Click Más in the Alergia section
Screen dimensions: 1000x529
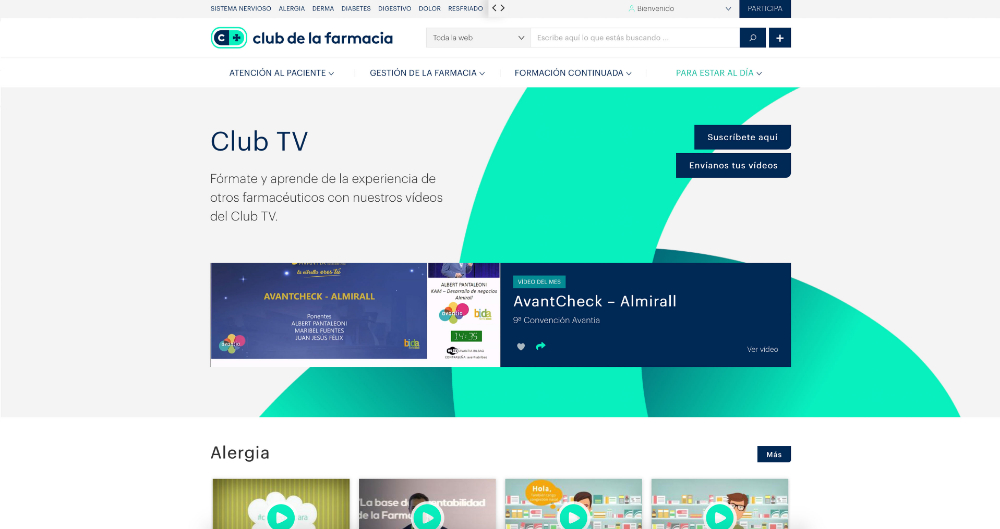pos(774,454)
